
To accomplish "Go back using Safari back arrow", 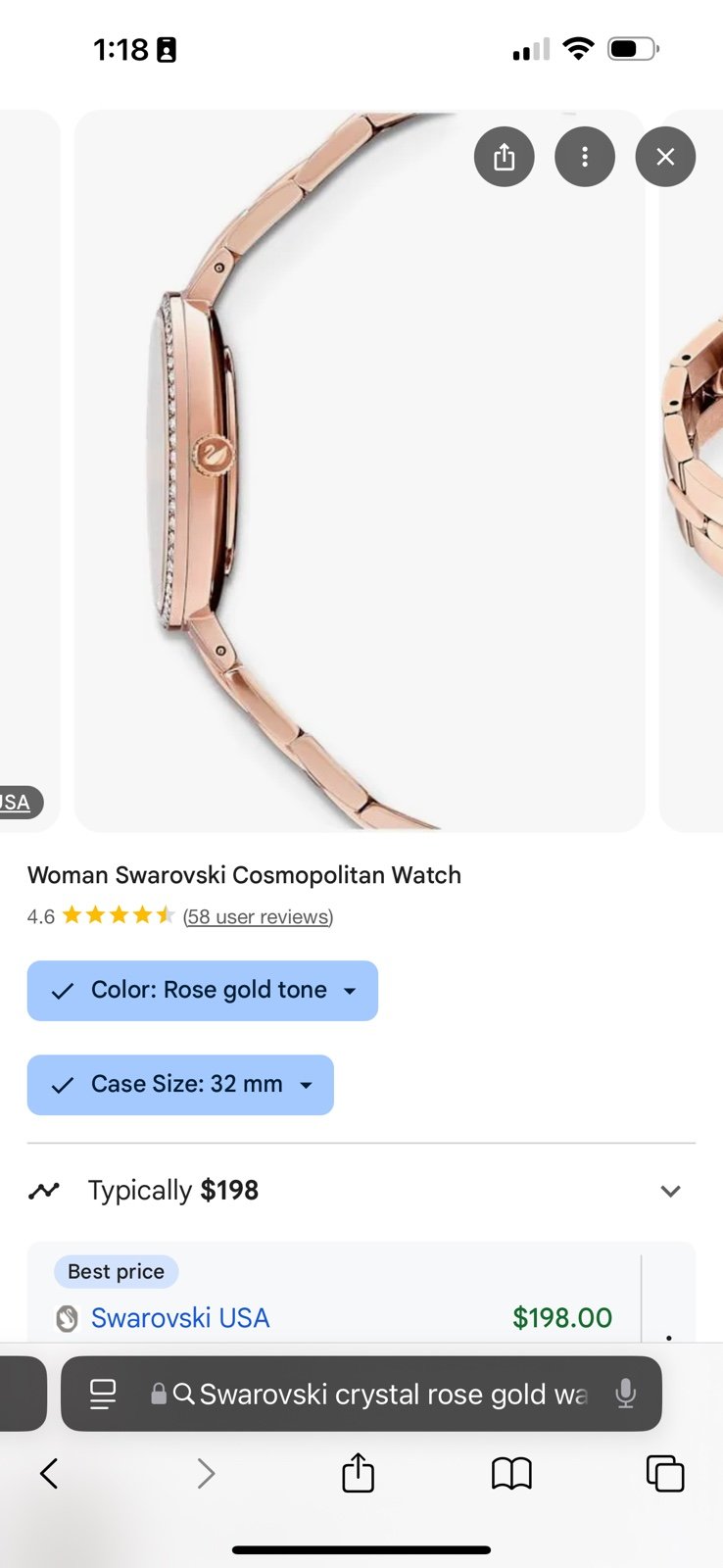I will click(x=49, y=1473).
